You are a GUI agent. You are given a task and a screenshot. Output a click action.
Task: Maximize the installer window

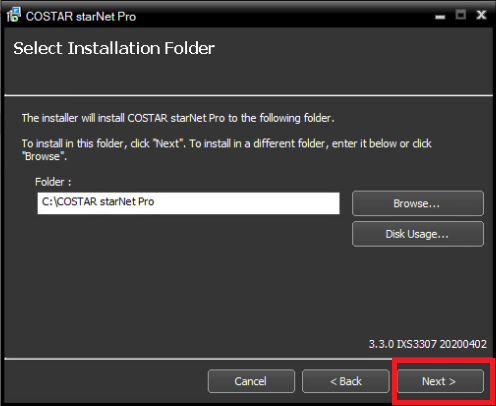(x=461, y=15)
